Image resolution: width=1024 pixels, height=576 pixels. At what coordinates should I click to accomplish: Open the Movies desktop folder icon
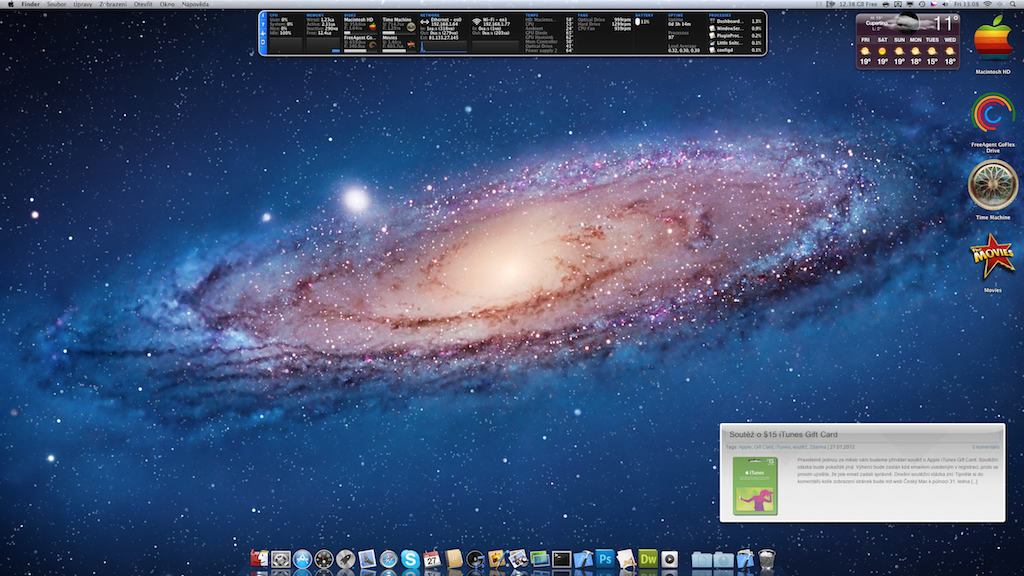[x=992, y=258]
